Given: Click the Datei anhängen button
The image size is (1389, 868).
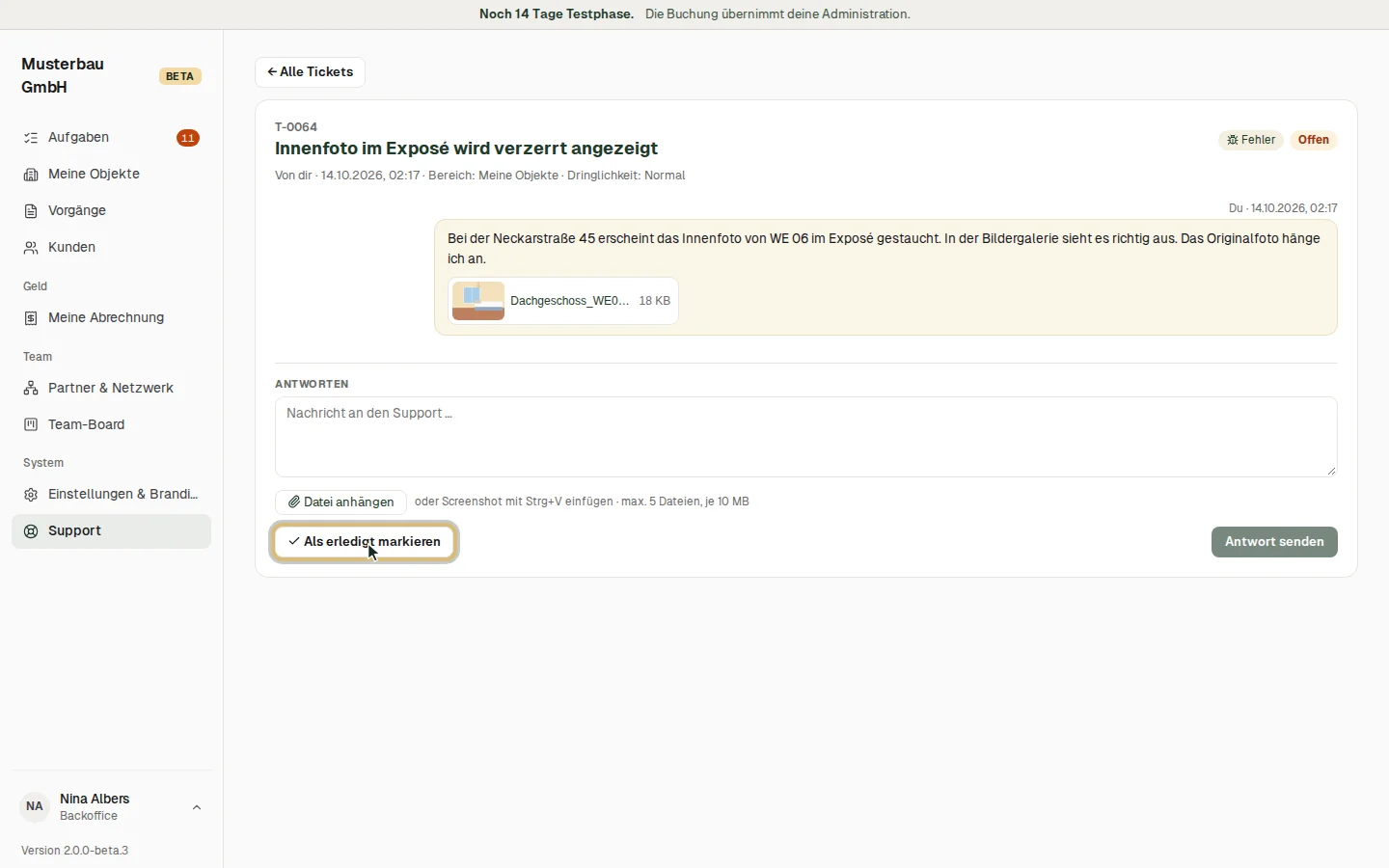Looking at the screenshot, I should coord(341,502).
